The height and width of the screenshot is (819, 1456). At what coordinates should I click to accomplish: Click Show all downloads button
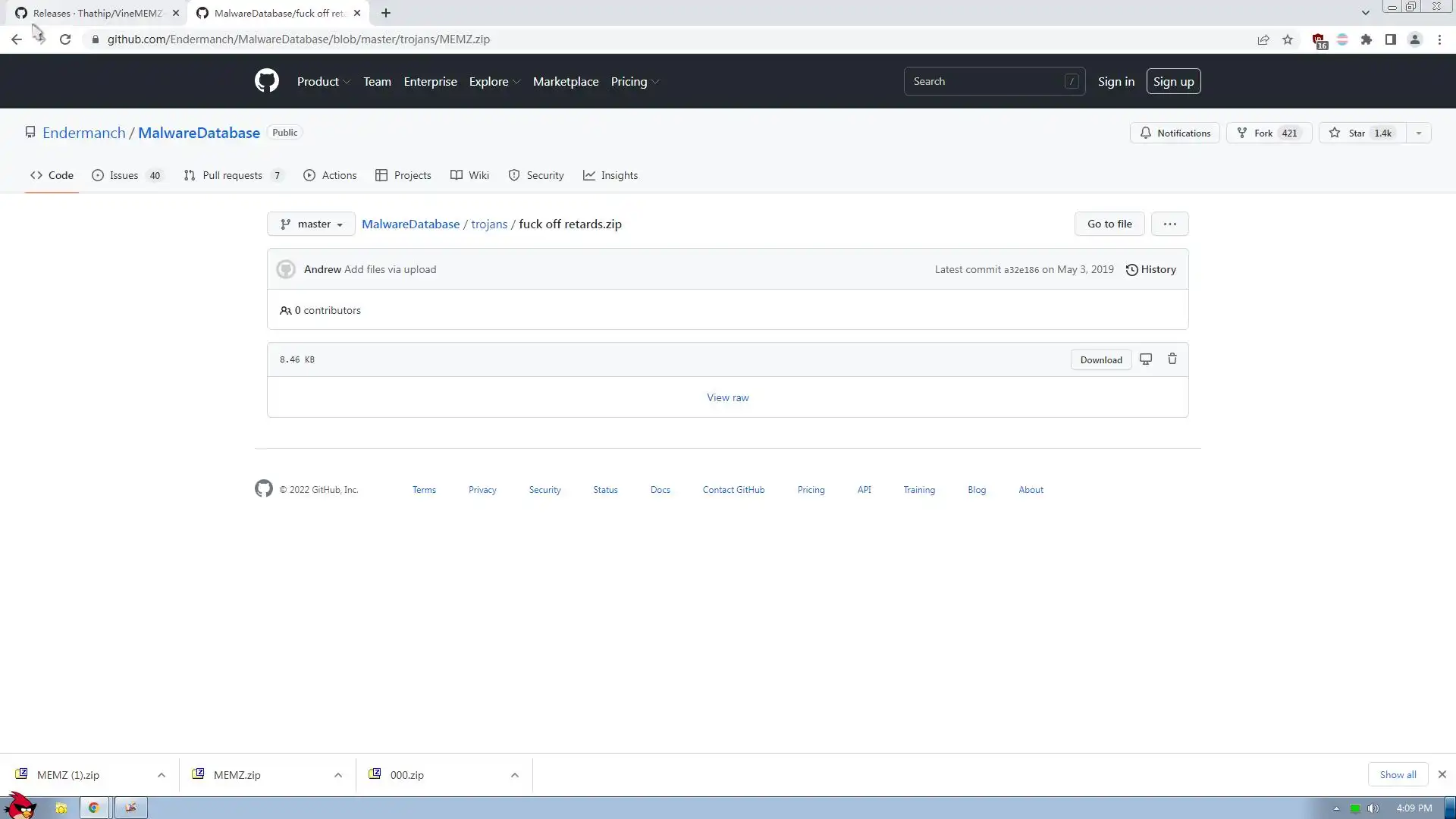pos(1398,774)
